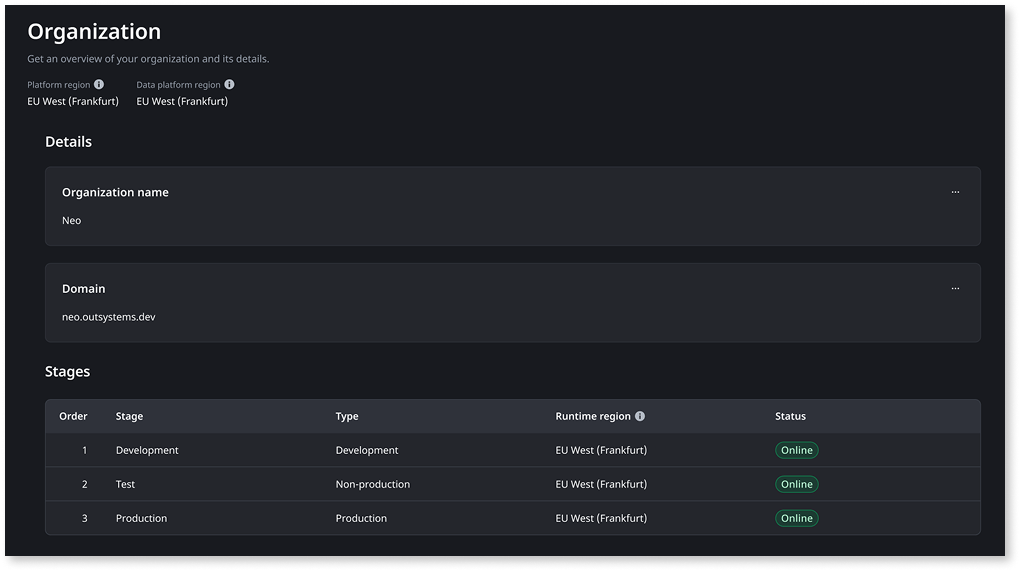The height and width of the screenshot is (571, 1020).
Task: Click the Details section heading
Action: point(68,142)
